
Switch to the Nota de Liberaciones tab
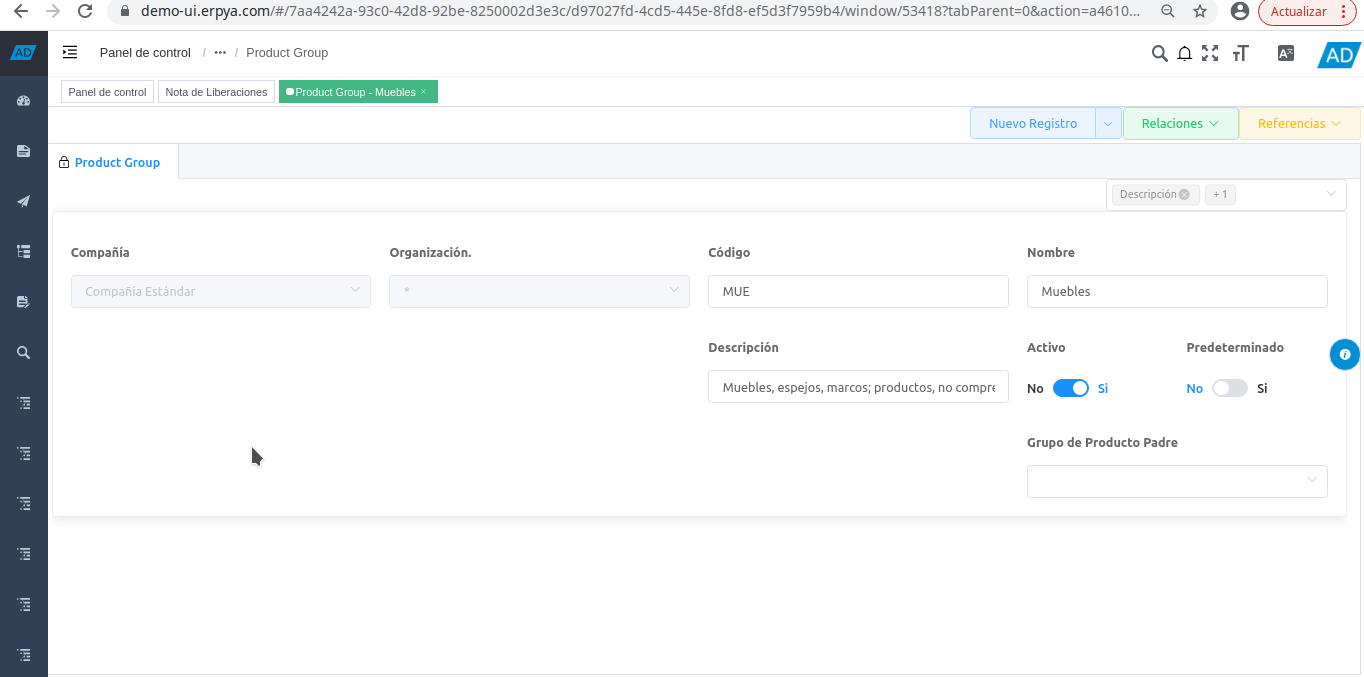[216, 92]
